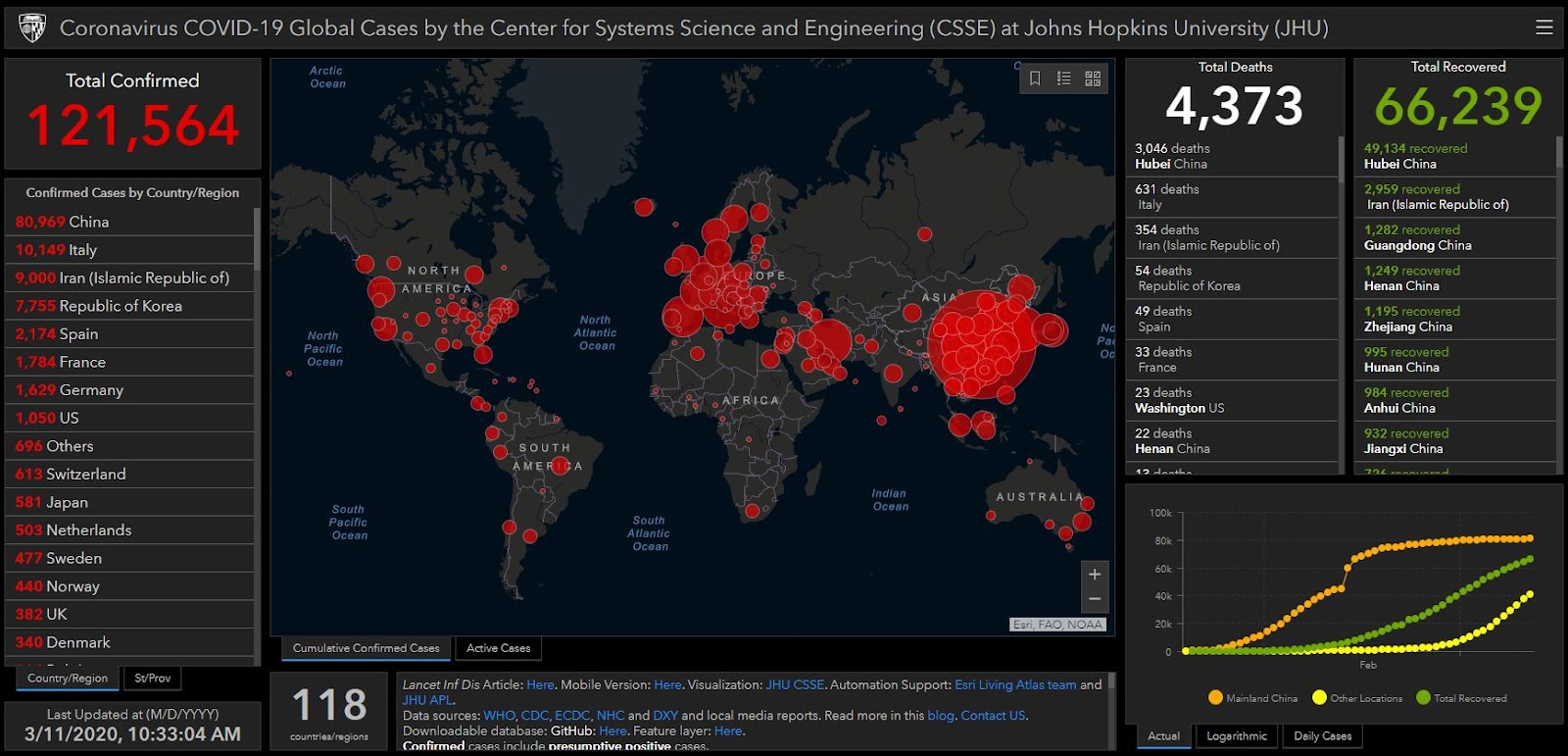
Task: Open the Mobile Version Here link
Action: [x=667, y=684]
